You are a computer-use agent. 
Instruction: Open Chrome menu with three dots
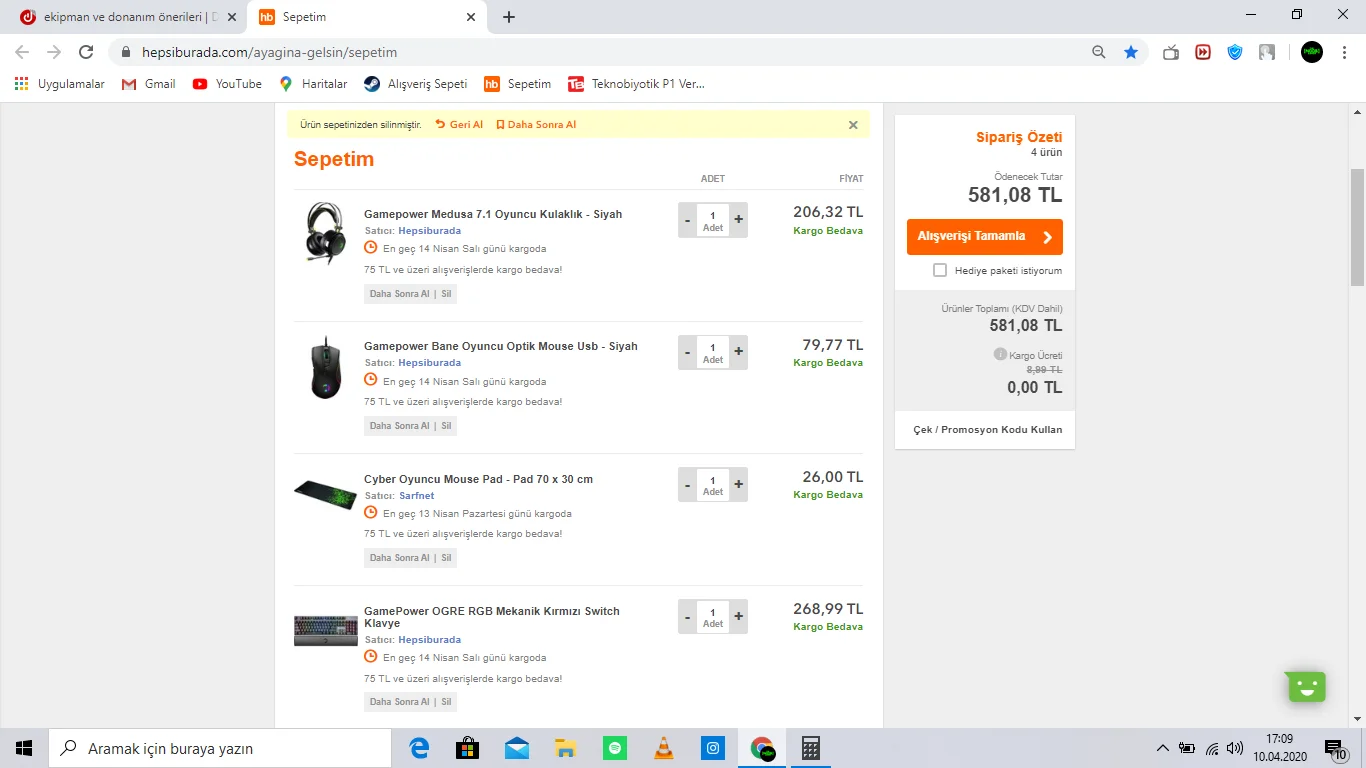1344,52
